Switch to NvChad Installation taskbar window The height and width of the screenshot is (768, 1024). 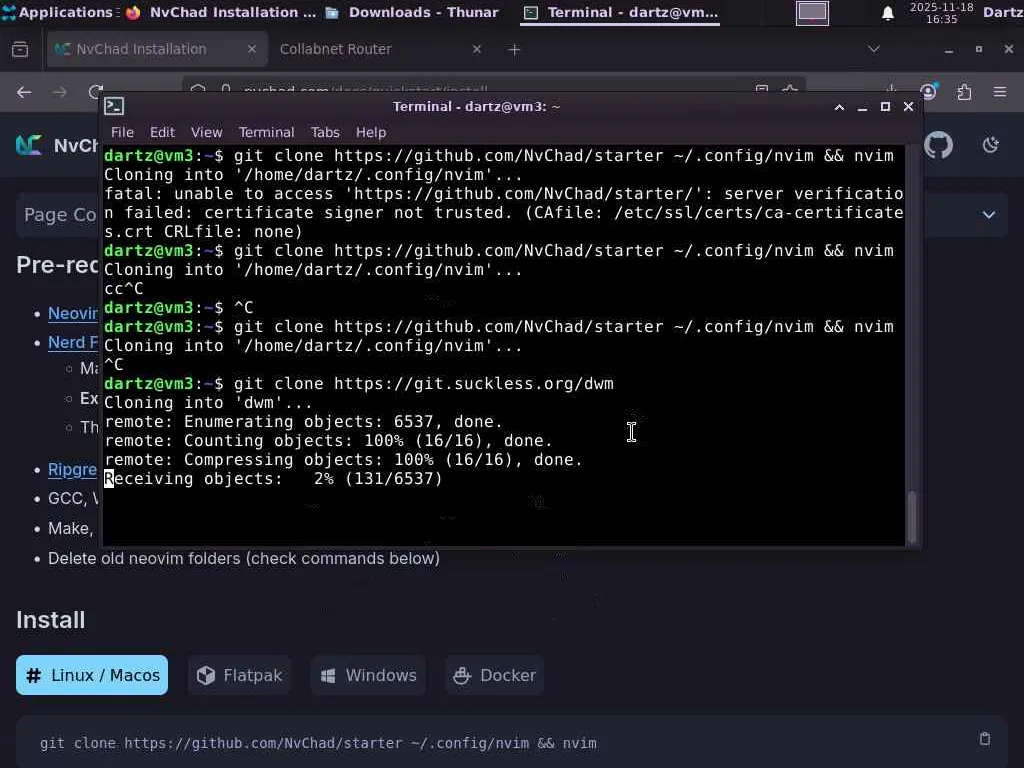pos(221,12)
